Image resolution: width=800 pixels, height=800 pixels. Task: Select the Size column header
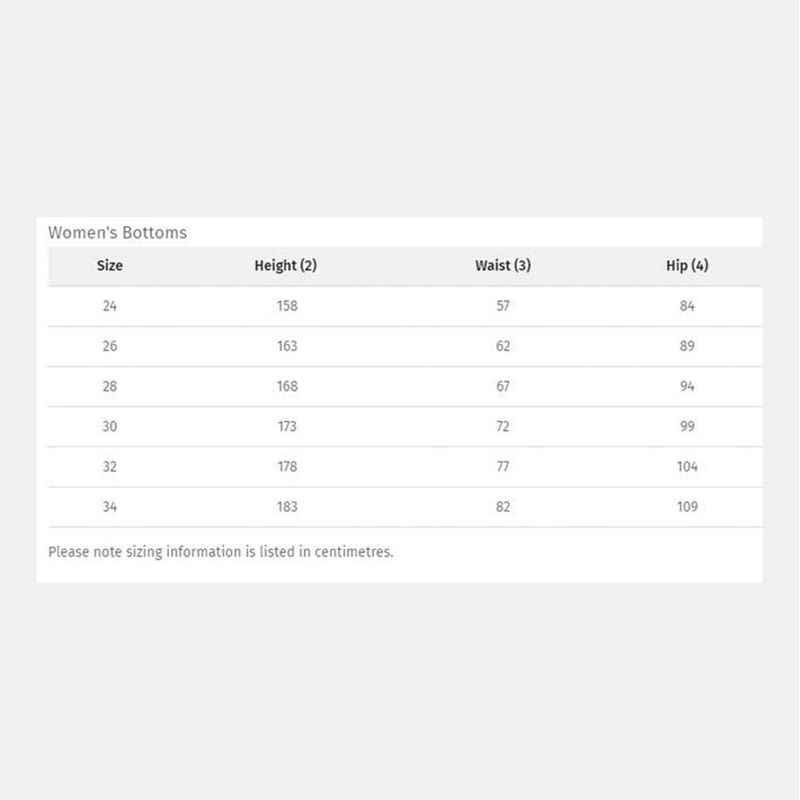110,265
